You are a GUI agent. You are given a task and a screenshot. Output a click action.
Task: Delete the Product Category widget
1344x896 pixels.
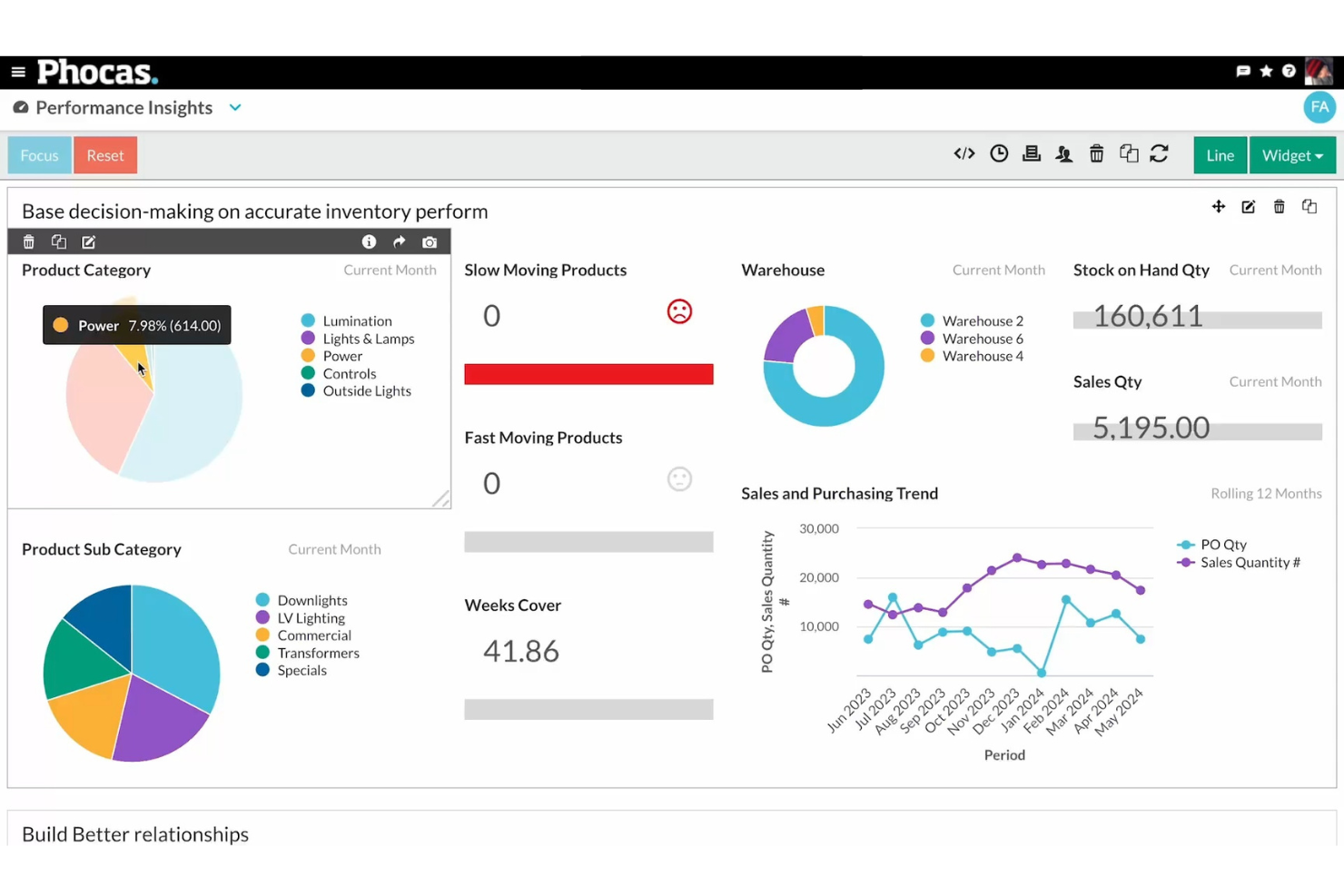pos(28,241)
